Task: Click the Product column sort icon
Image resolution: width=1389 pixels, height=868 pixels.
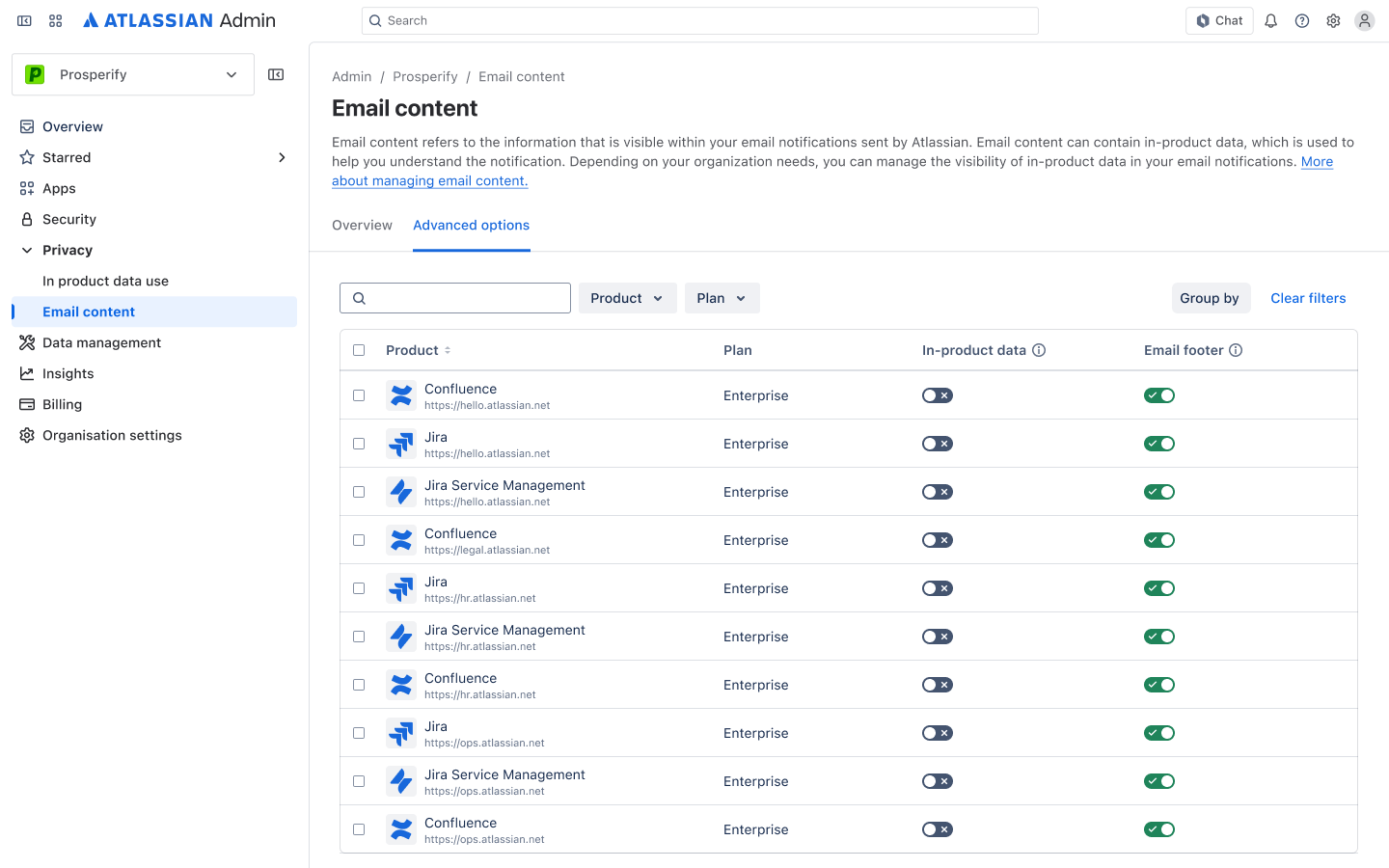Action: [x=448, y=350]
